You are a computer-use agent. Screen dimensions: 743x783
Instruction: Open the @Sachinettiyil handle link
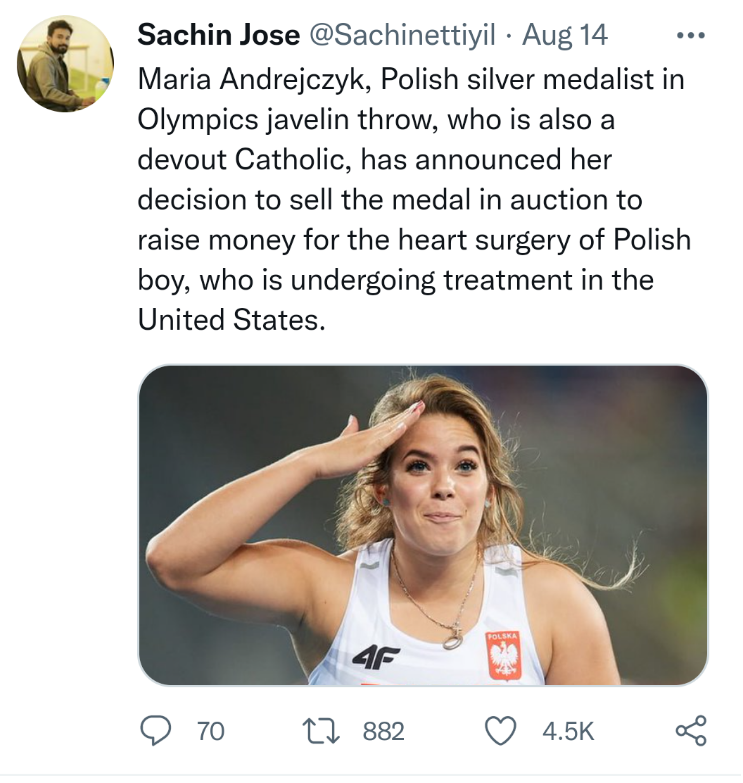(403, 35)
